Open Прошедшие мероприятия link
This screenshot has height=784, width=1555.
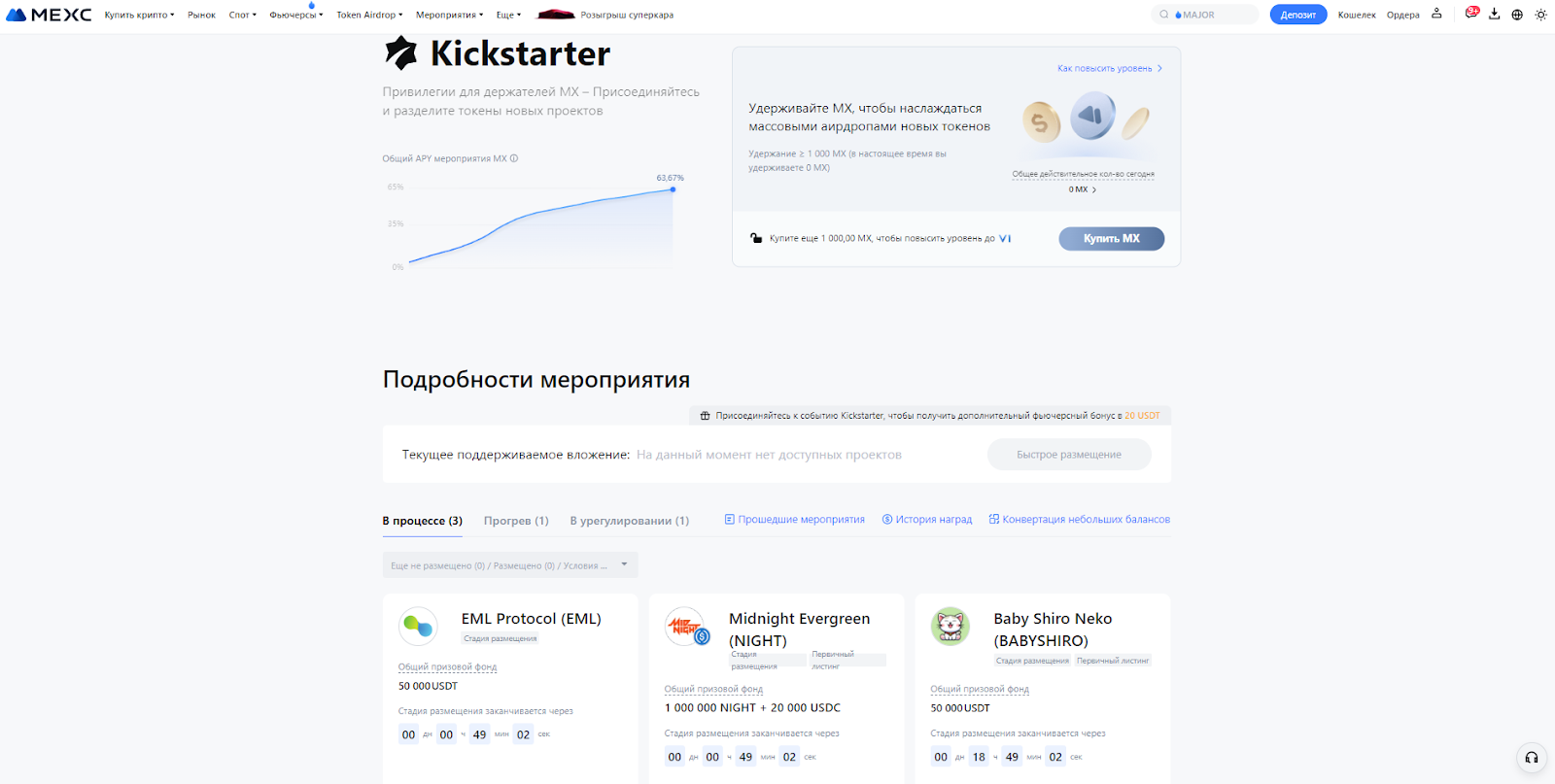795,520
